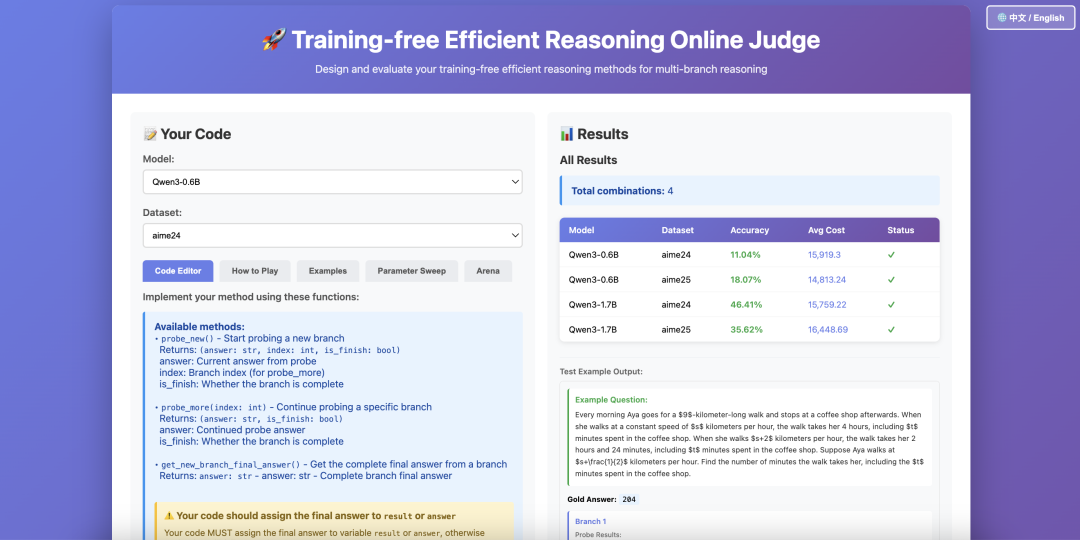This screenshot has height=540, width=1080.
Task: Click the Model cell of the Qwen3-1.7B aime25 row
Action: point(593,330)
